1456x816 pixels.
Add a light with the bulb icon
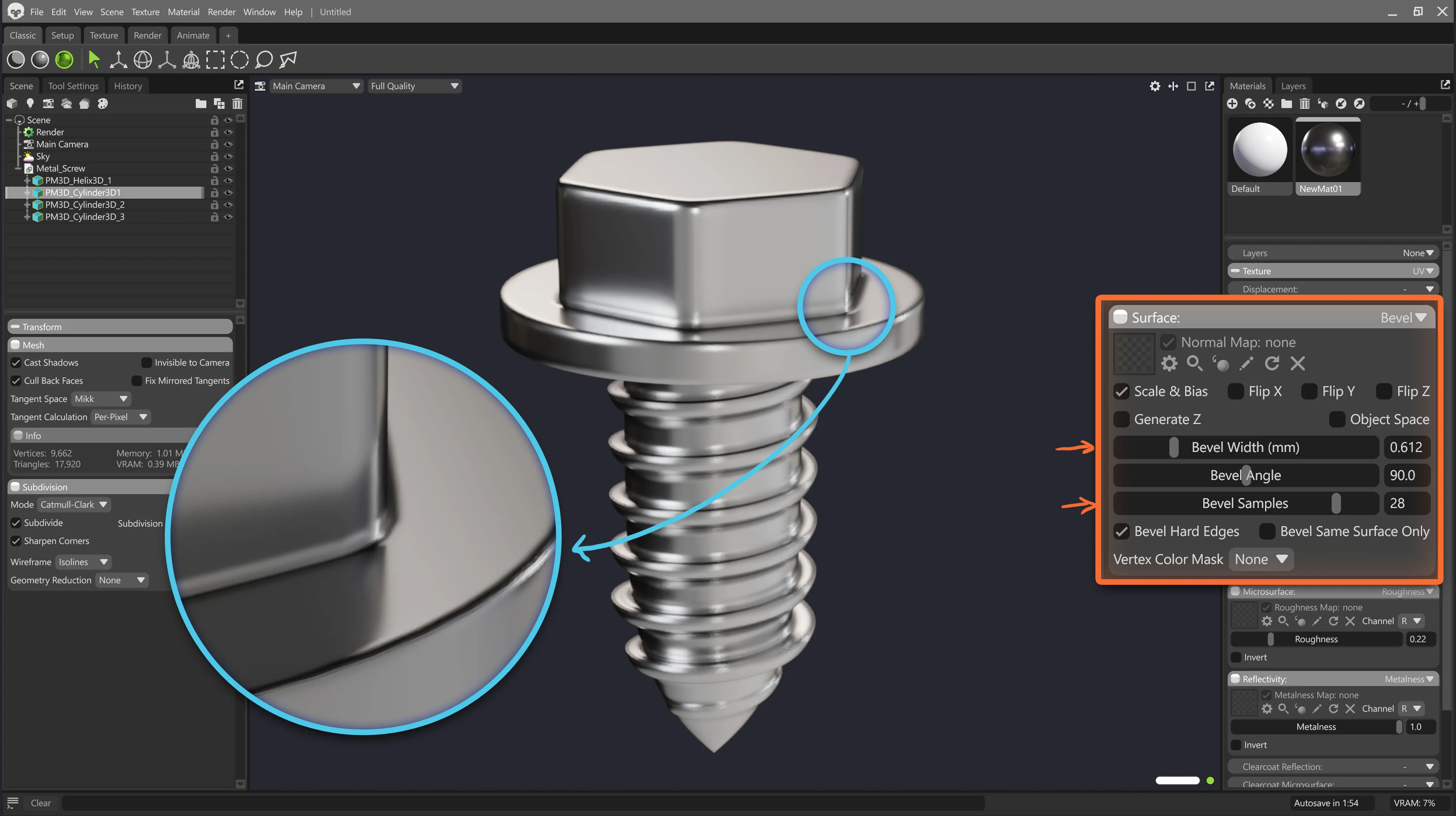[x=30, y=104]
